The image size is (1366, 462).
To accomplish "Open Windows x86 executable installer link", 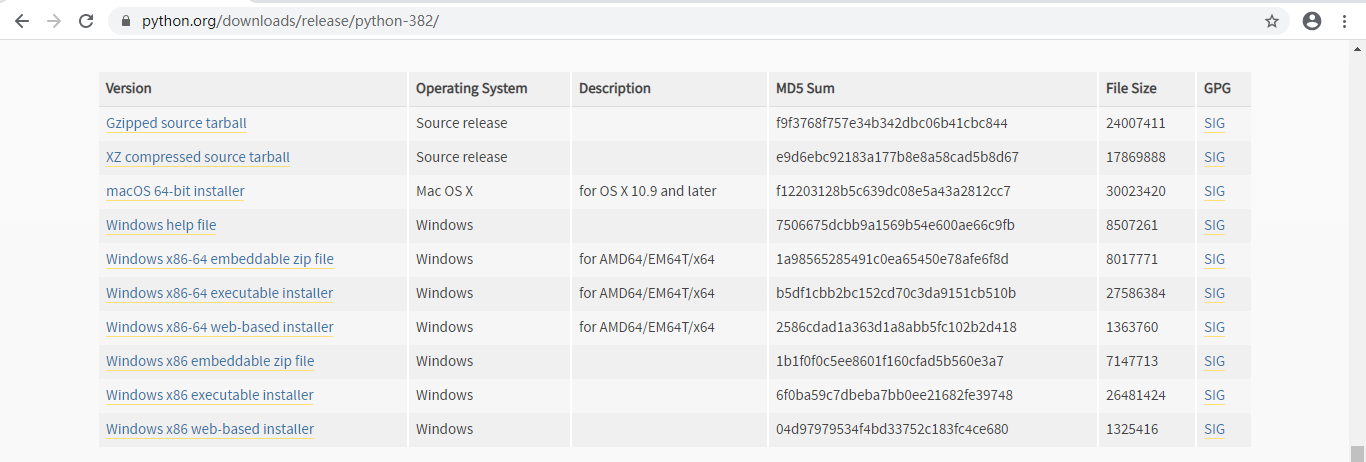I will point(210,395).
